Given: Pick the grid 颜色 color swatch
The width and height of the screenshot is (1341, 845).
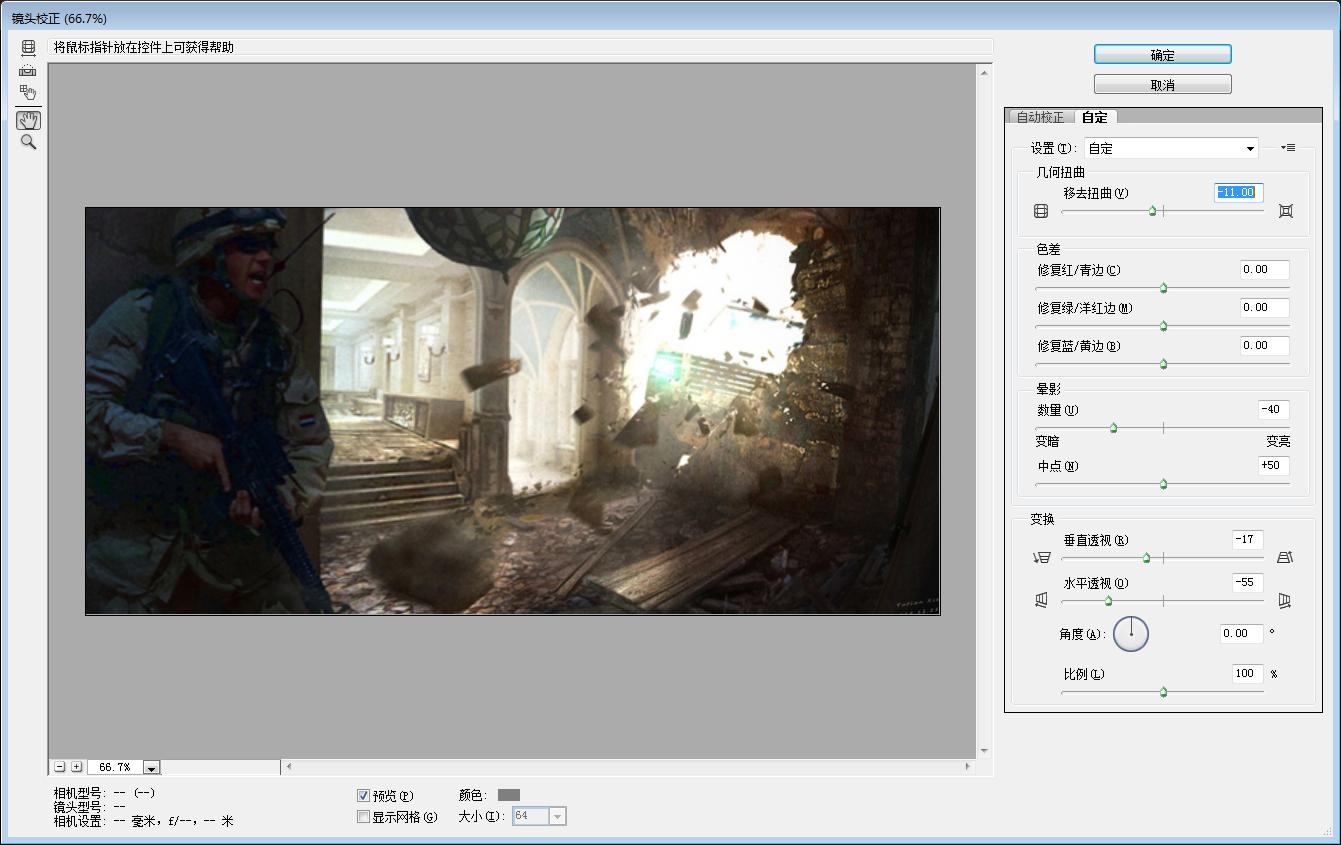Looking at the screenshot, I should pyautogui.click(x=509, y=795).
